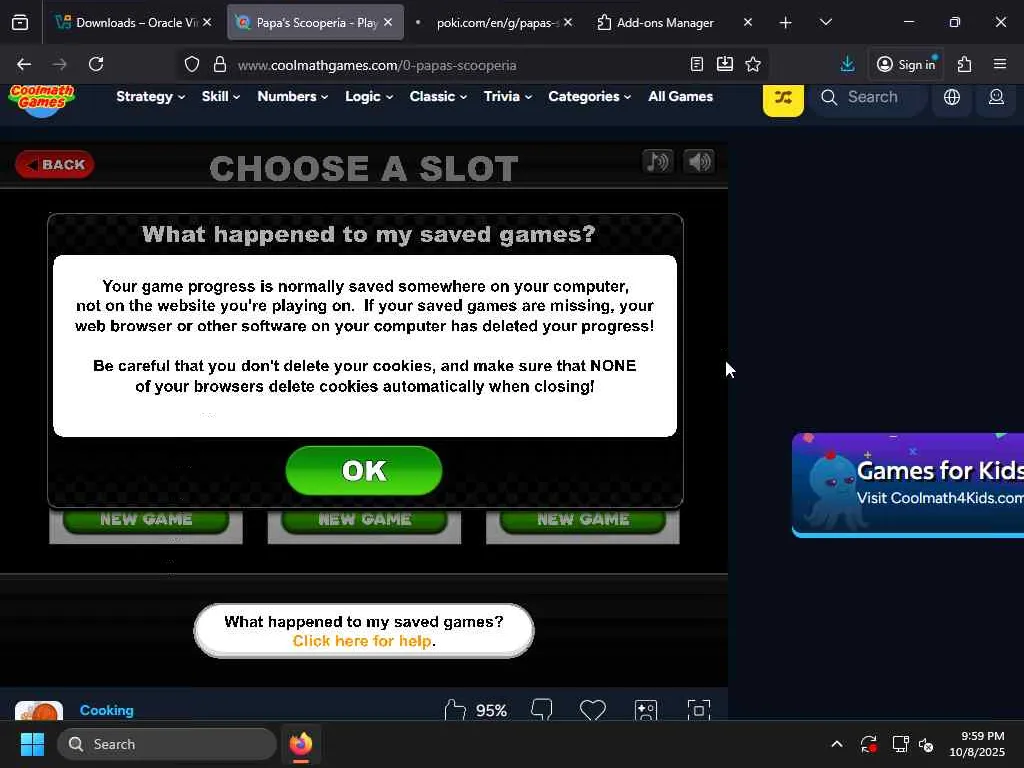Mute the game sound effects speaker
Screen dimensions: 1024x768
pyautogui.click(x=699, y=161)
